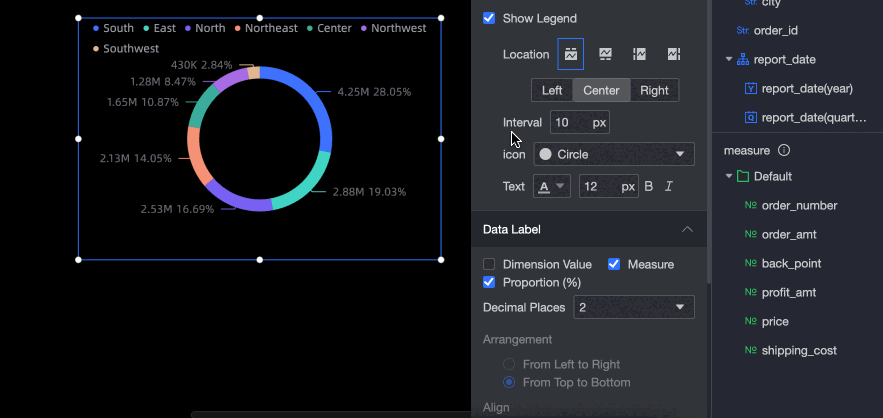Click the tan Southwest legend dot
883x418 pixels.
point(96,49)
